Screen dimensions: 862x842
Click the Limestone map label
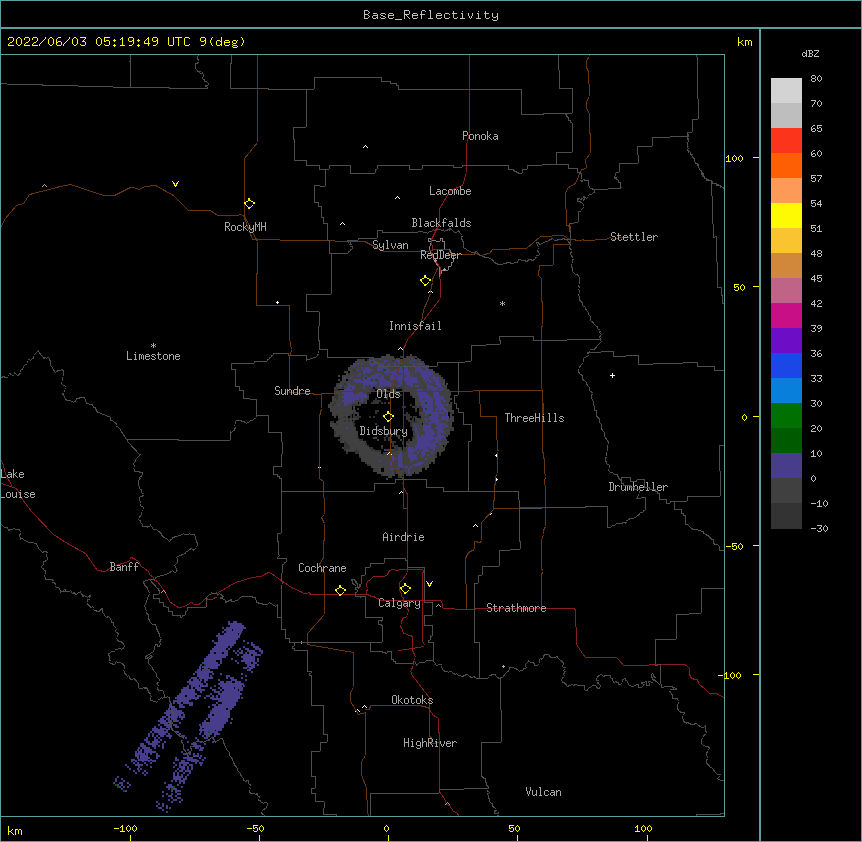tap(153, 356)
